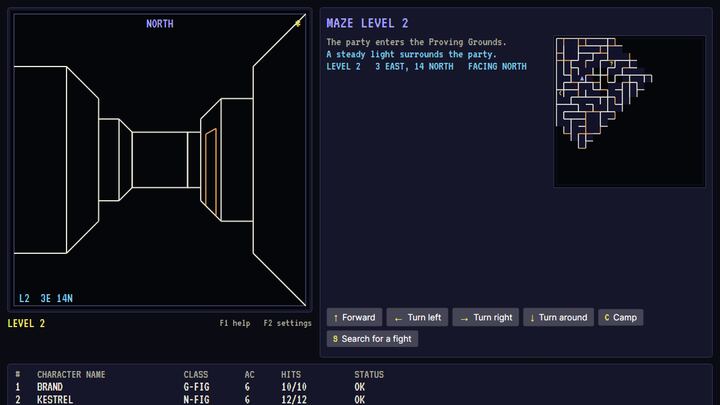Click BRAND's G-FIG class cell

tap(197, 387)
